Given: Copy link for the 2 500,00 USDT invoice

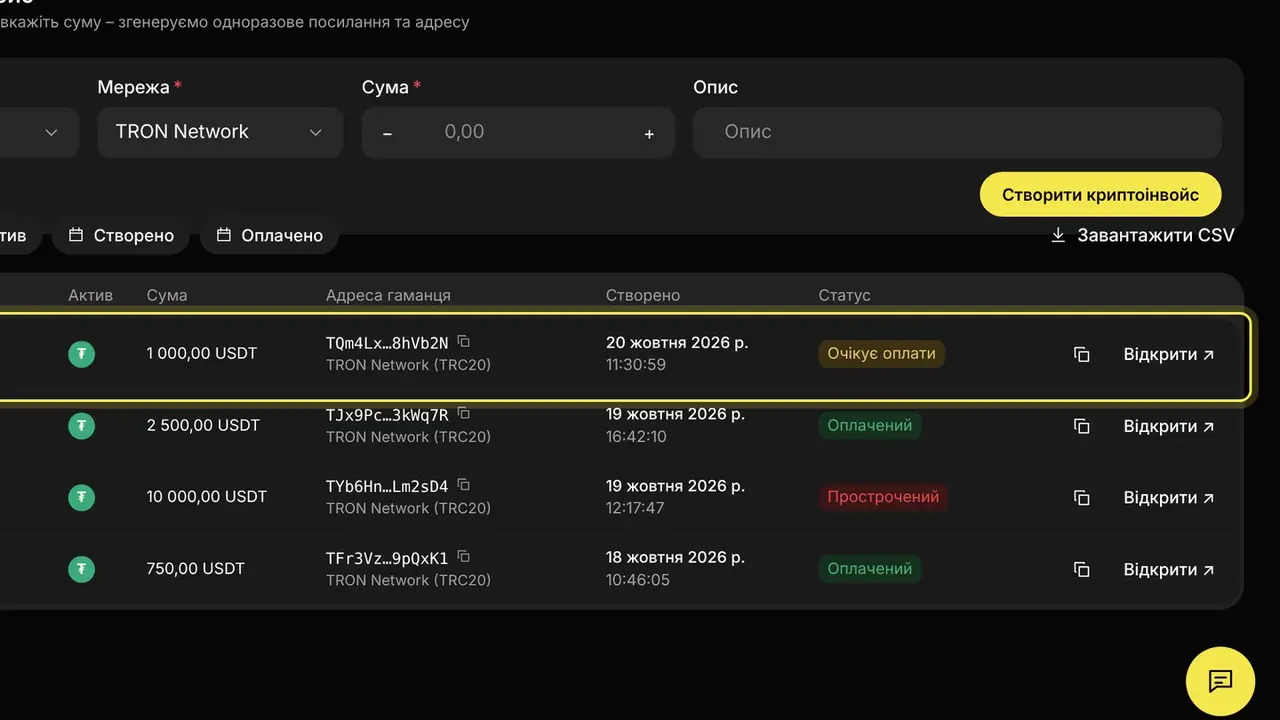Looking at the screenshot, I should point(1081,426).
